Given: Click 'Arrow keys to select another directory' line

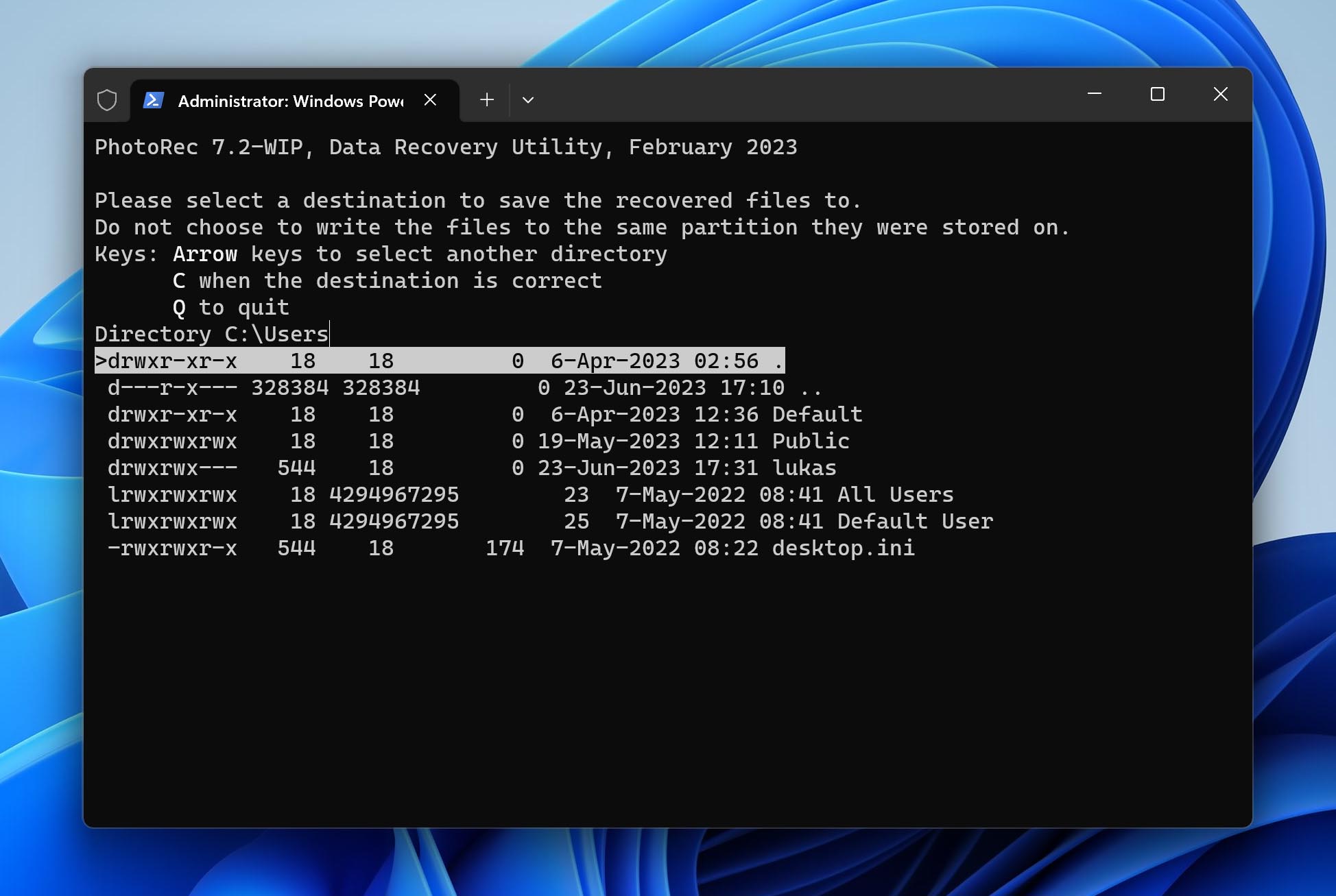Looking at the screenshot, I should coord(420,254).
